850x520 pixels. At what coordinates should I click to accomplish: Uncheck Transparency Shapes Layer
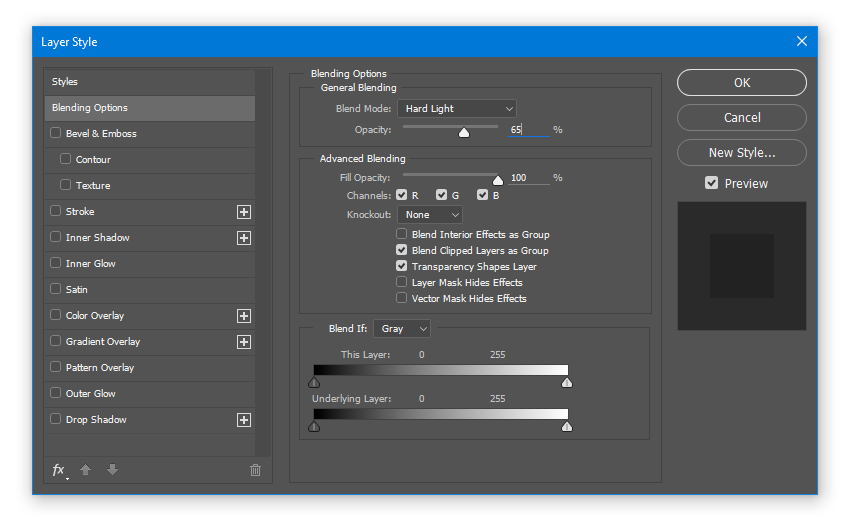(x=402, y=266)
